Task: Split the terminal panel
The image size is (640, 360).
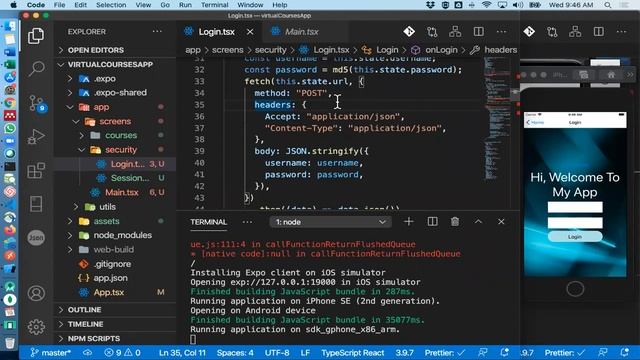Action: (x=432, y=222)
